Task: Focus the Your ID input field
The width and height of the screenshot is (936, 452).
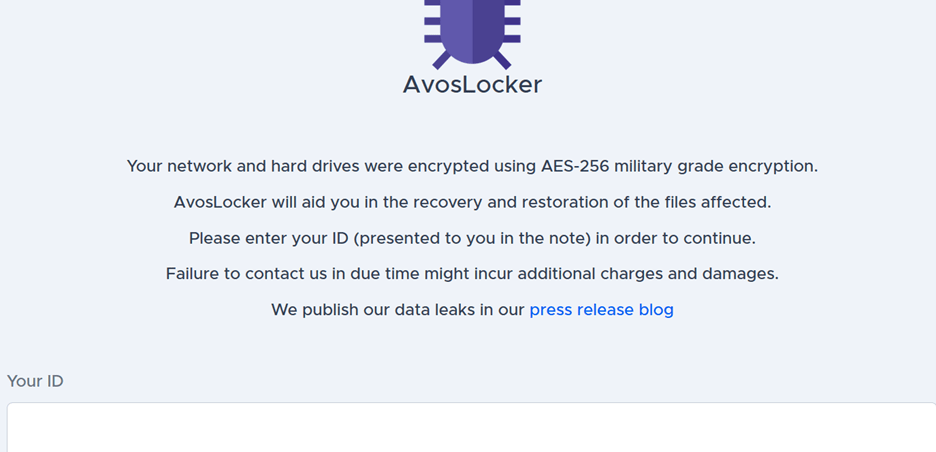Action: pyautogui.click(x=472, y=428)
